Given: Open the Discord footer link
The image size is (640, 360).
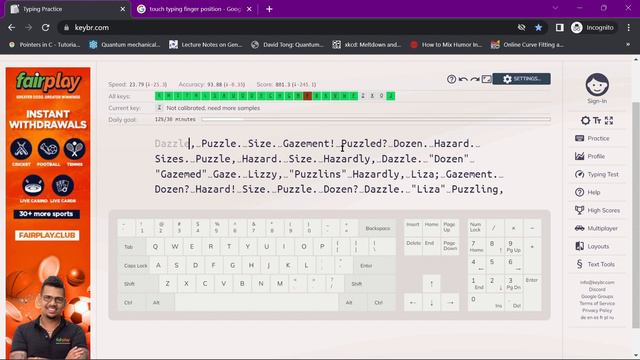Looking at the screenshot, I should [597, 289].
